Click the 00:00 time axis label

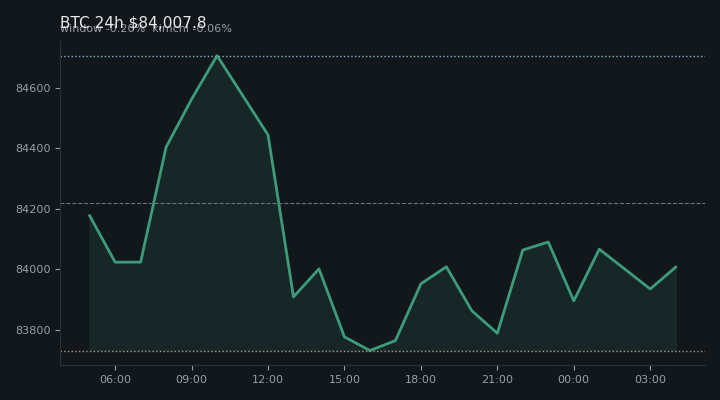574,379
